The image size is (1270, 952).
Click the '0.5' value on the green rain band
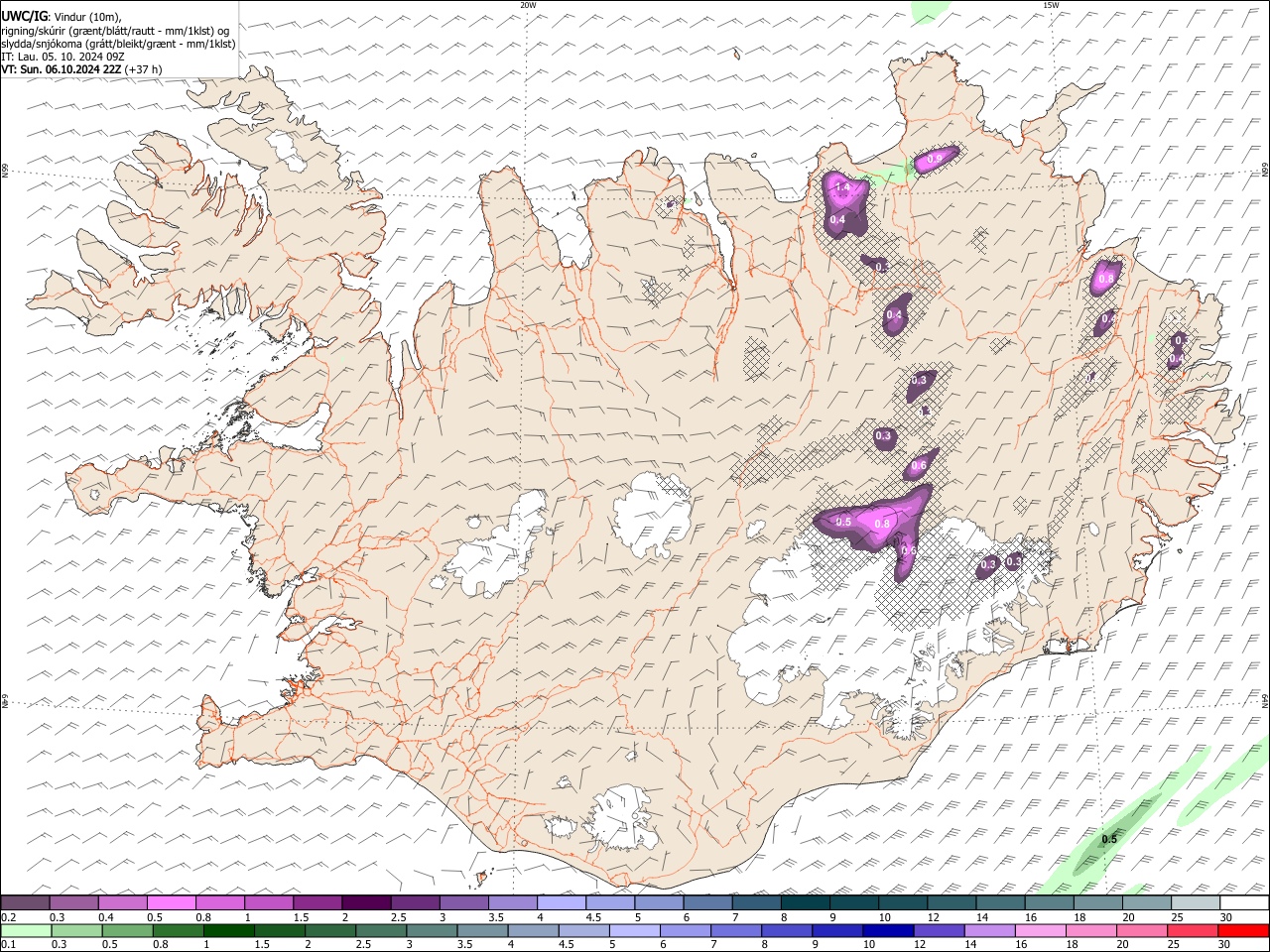[1109, 839]
